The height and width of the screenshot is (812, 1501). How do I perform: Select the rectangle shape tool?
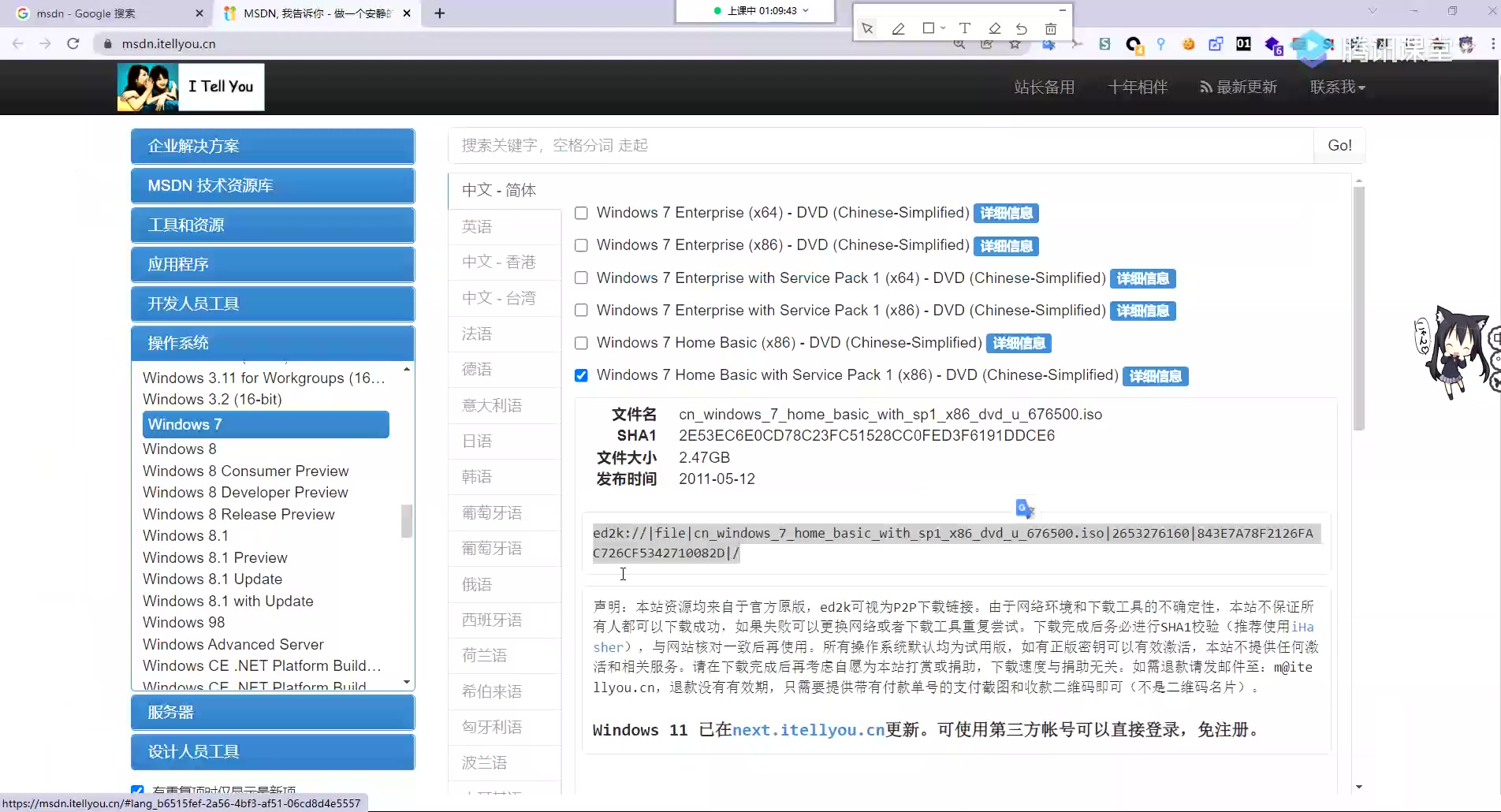click(x=928, y=28)
